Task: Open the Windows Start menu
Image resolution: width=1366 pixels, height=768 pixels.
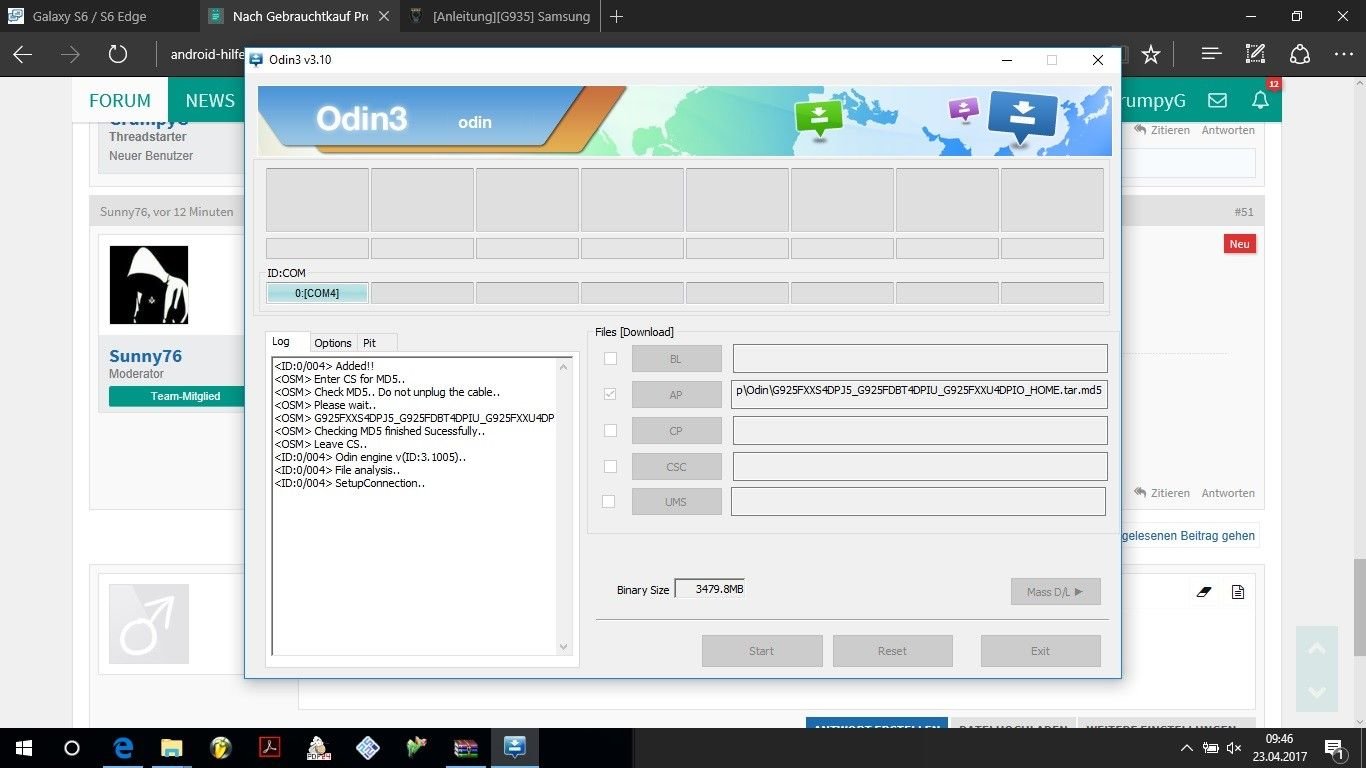Action: (x=24, y=748)
